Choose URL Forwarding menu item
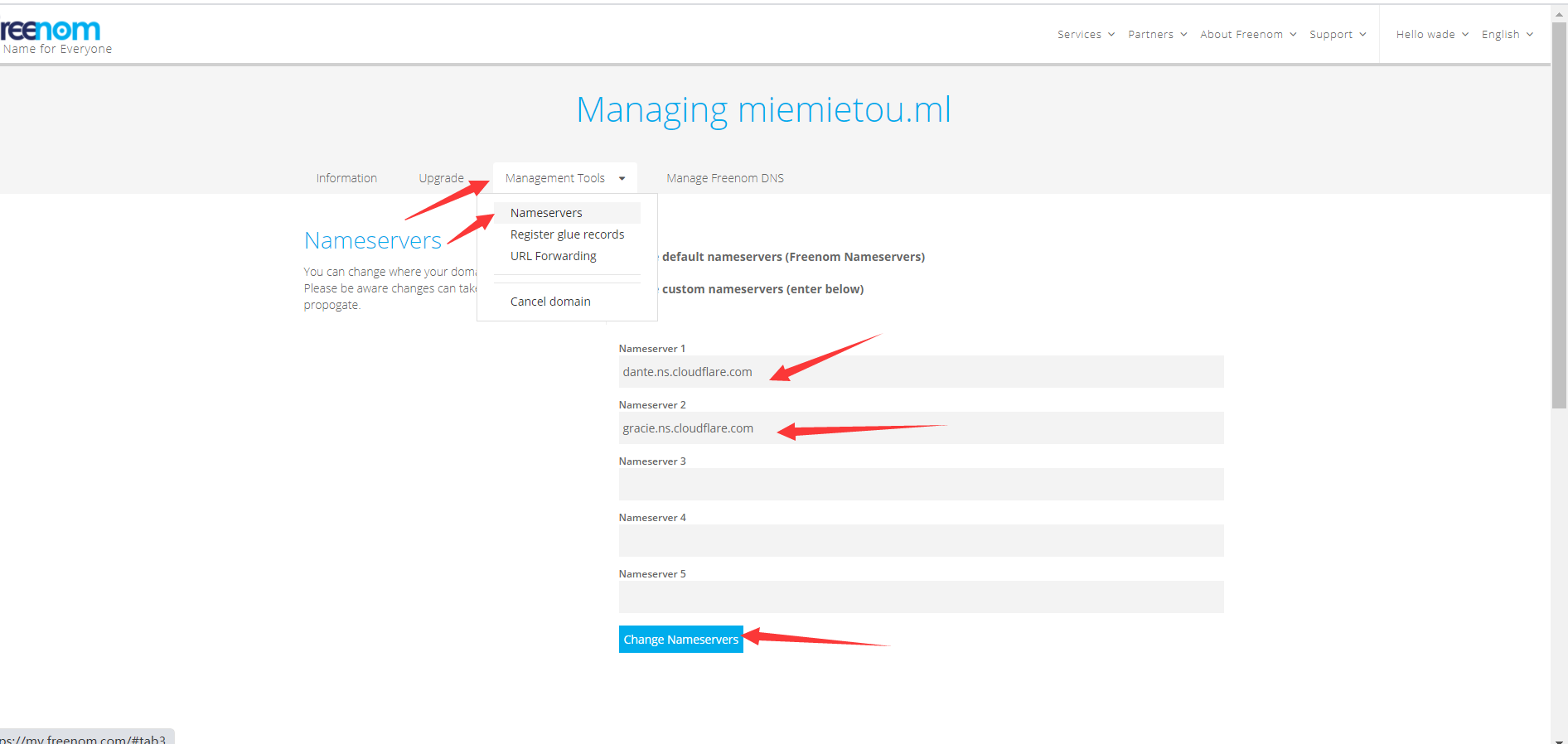Screen dimensions: 1568x744 [x=567, y=256]
